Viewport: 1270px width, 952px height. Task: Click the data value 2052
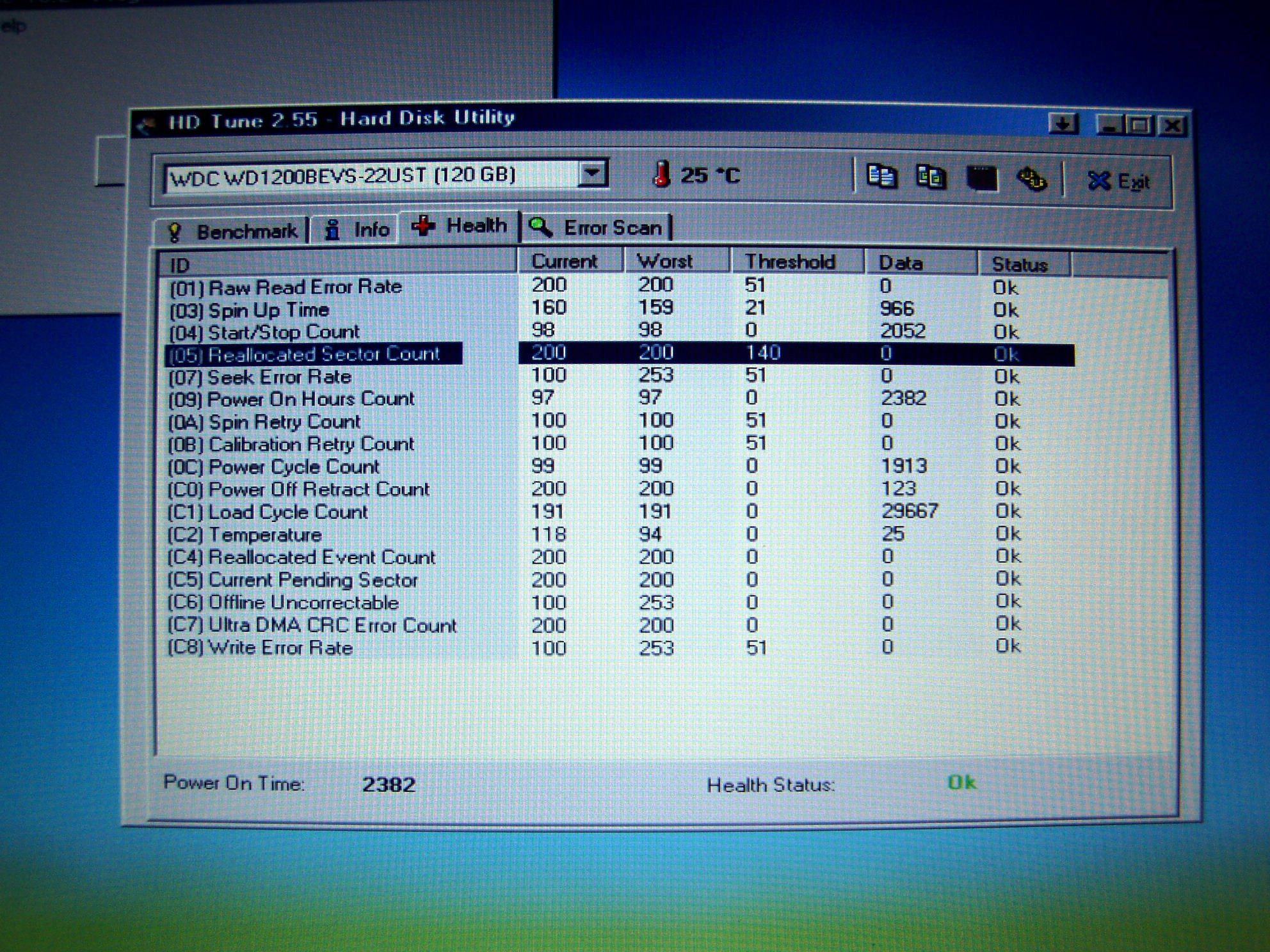903,331
